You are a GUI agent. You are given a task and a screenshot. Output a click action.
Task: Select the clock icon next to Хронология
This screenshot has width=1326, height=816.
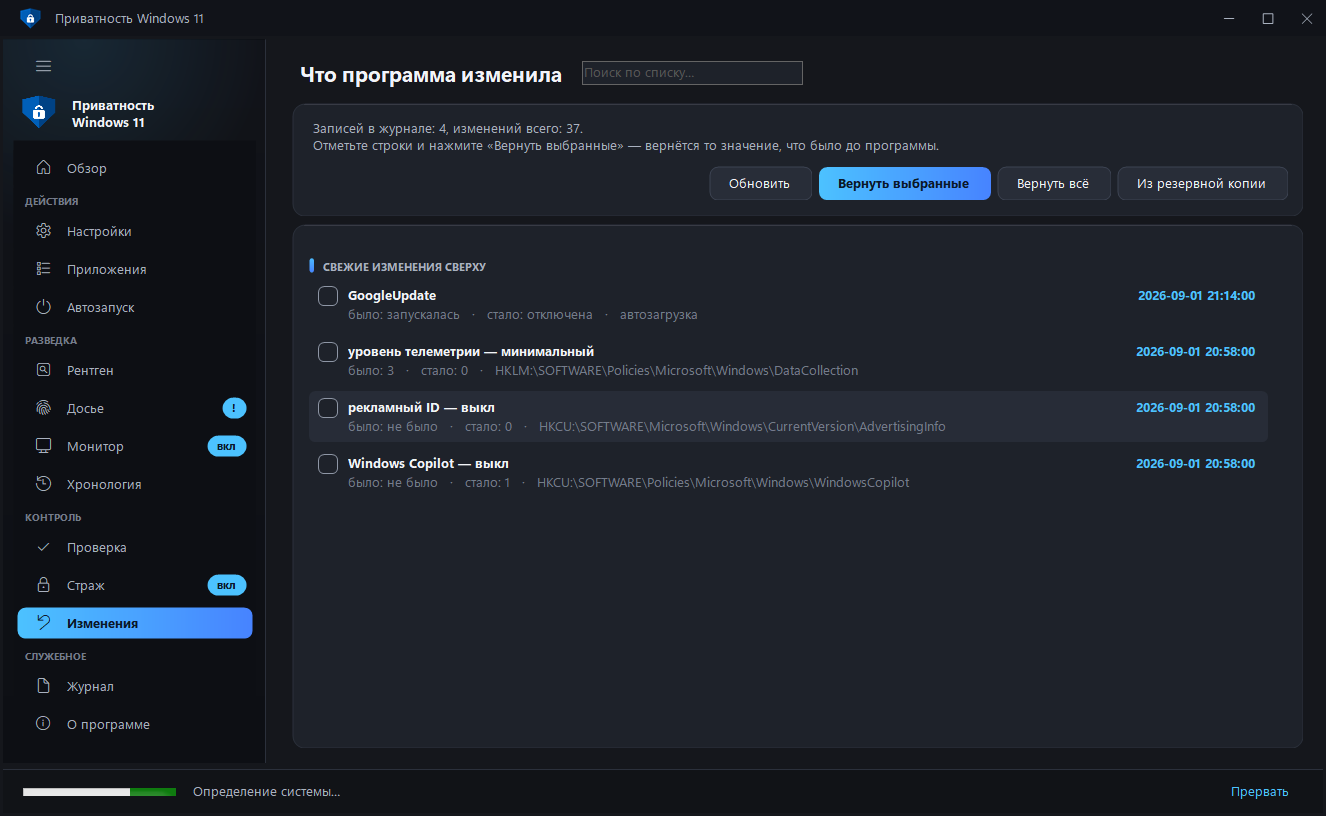(43, 484)
